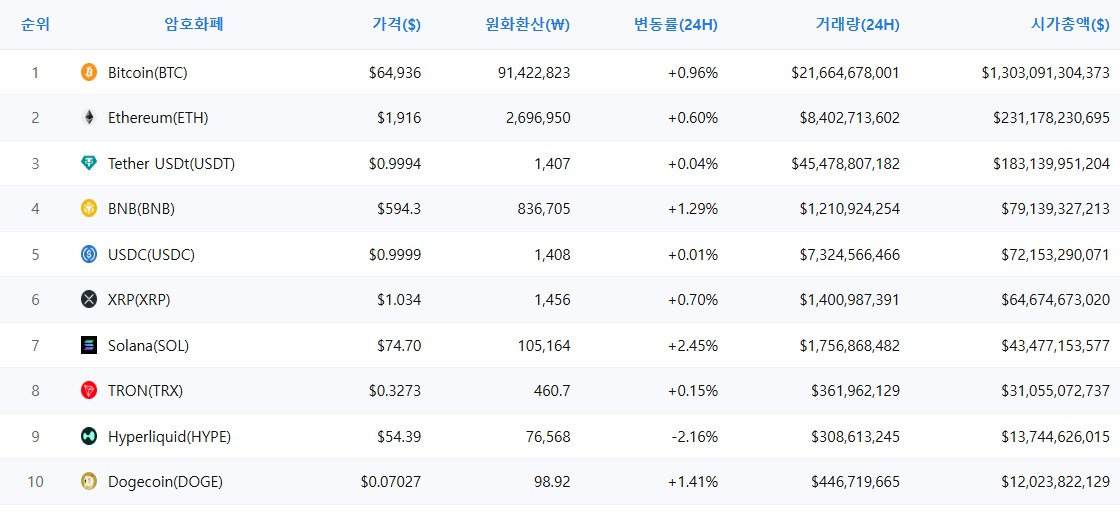The image size is (1120, 514).
Task: Click BNB won value 836,705
Action: pos(544,209)
